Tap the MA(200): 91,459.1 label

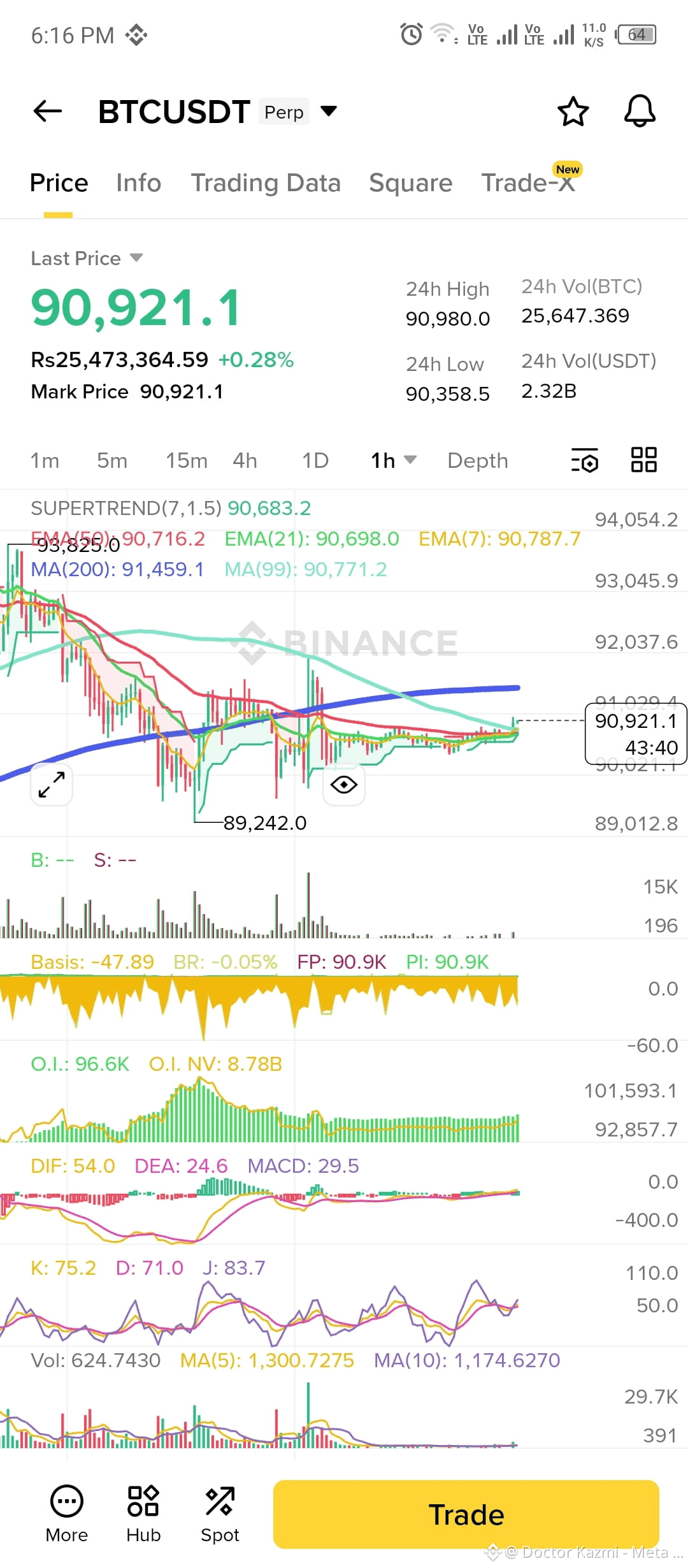pos(117,569)
